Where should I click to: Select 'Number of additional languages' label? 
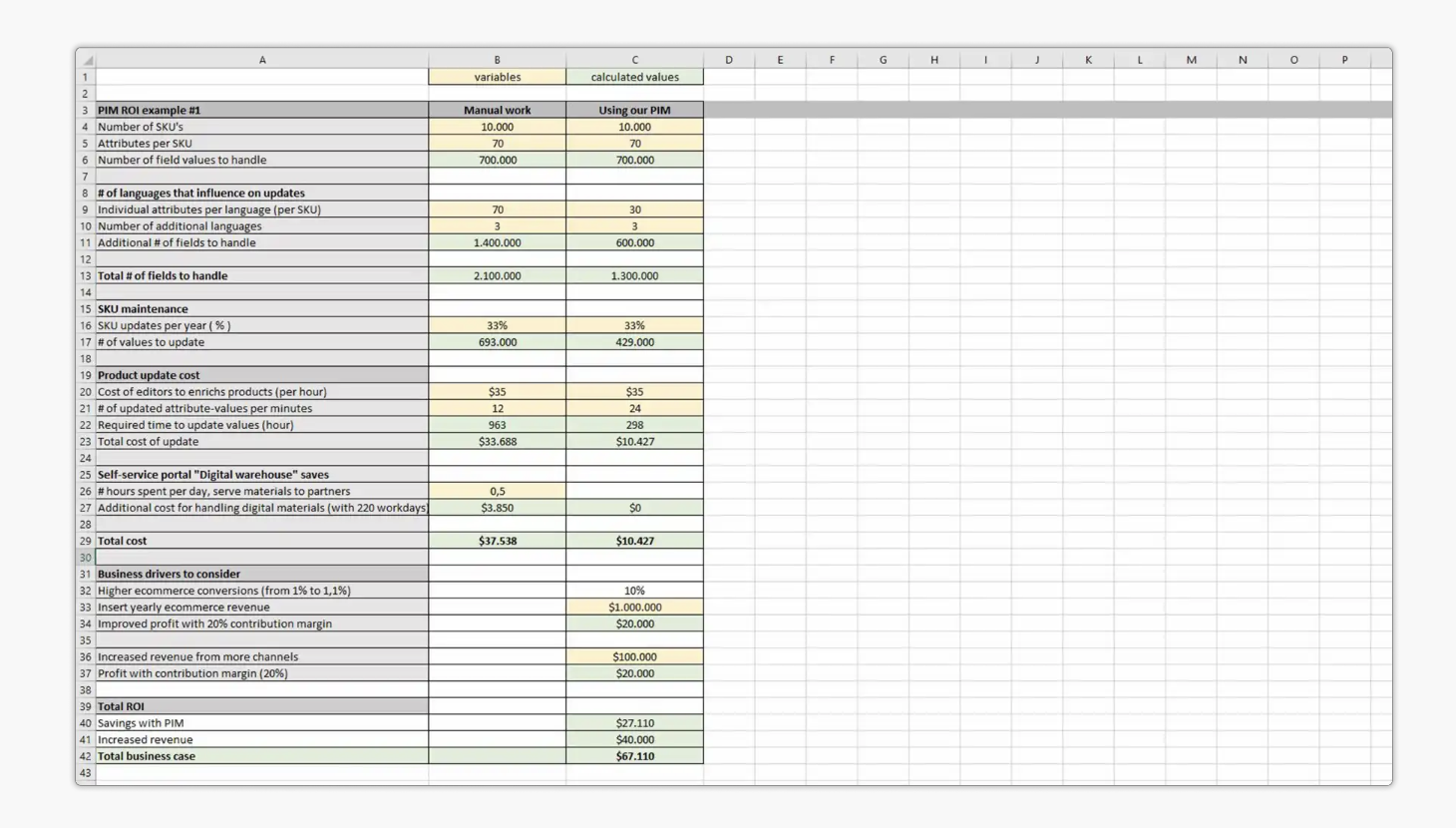pos(262,226)
